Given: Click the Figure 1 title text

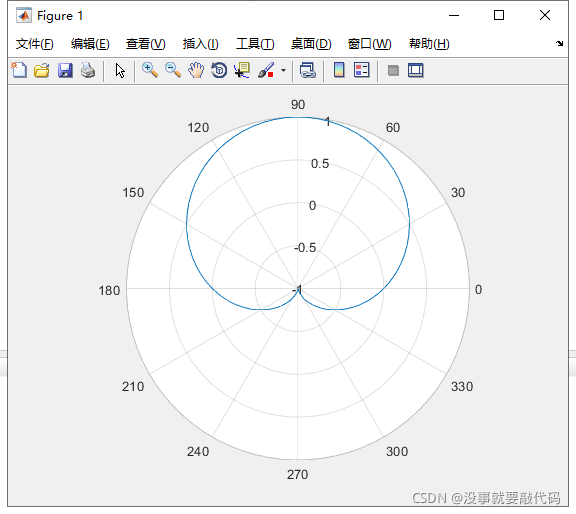Looking at the screenshot, I should click(x=60, y=16).
